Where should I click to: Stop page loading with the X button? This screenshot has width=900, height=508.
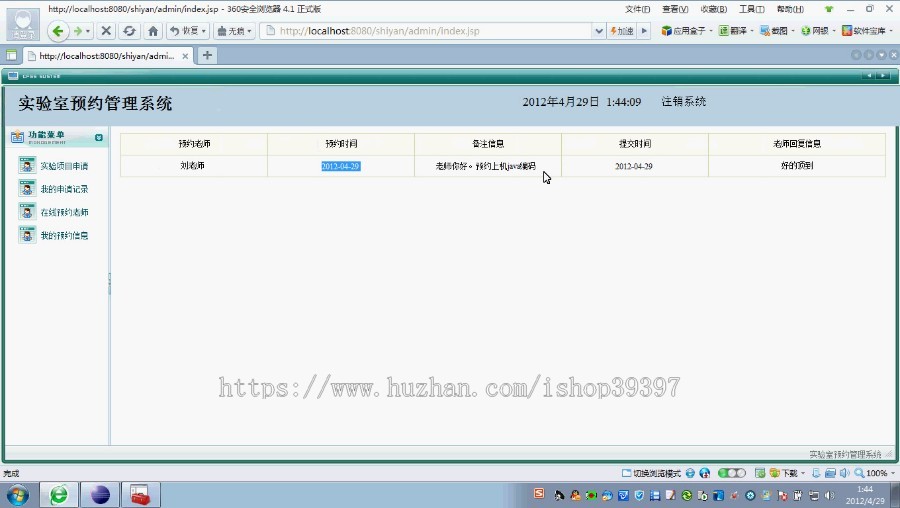point(106,31)
